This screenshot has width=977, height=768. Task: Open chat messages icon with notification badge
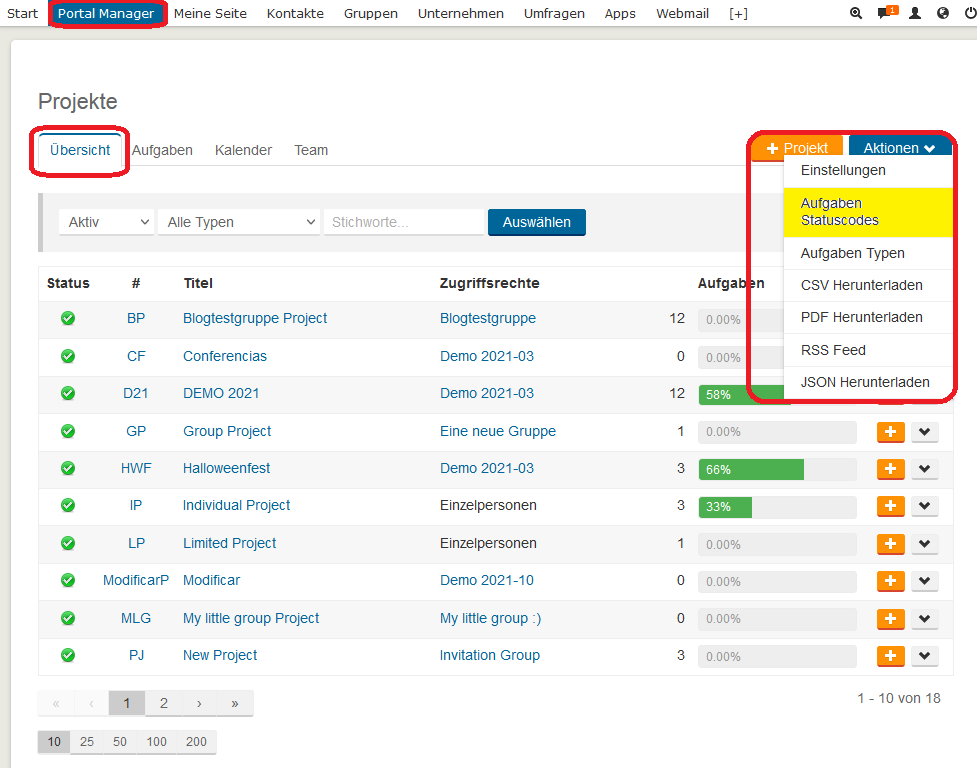(885, 14)
